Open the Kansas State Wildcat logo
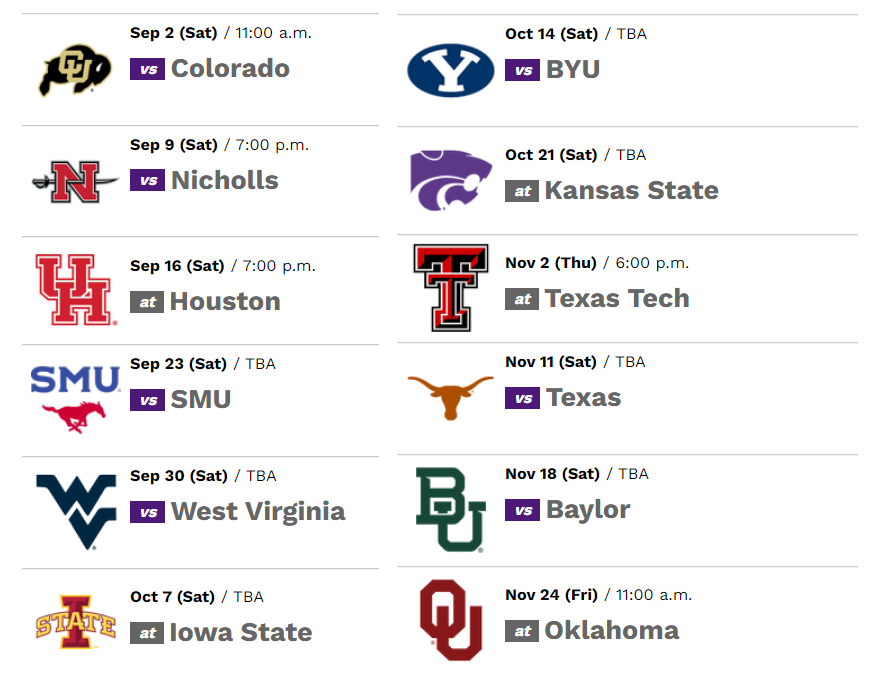Image resolution: width=871 pixels, height=679 pixels. 450,180
